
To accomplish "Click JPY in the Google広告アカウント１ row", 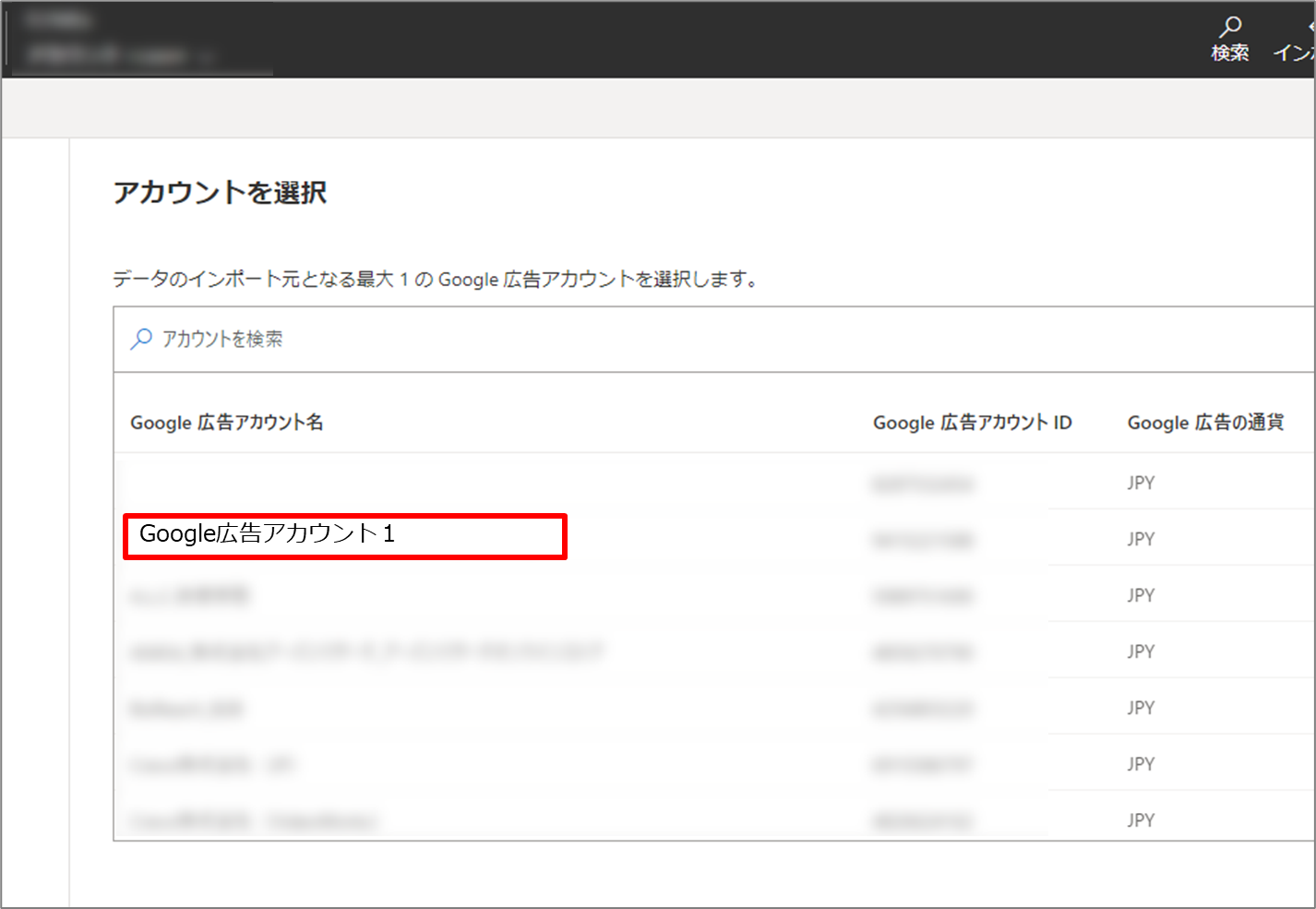I will click(1141, 539).
